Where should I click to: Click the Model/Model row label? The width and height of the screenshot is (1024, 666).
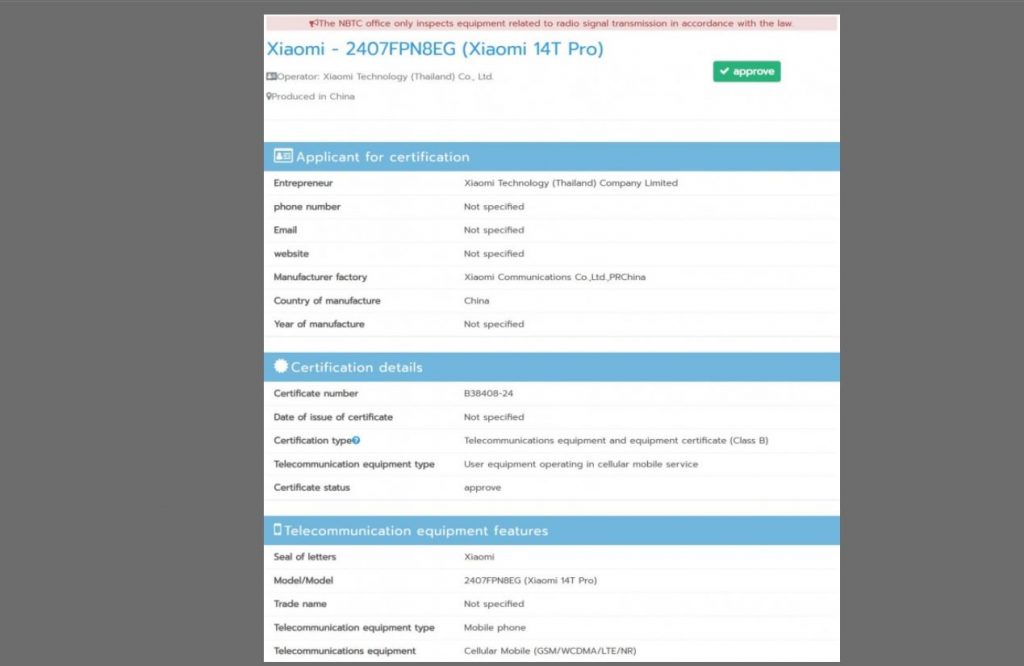[x=303, y=580]
